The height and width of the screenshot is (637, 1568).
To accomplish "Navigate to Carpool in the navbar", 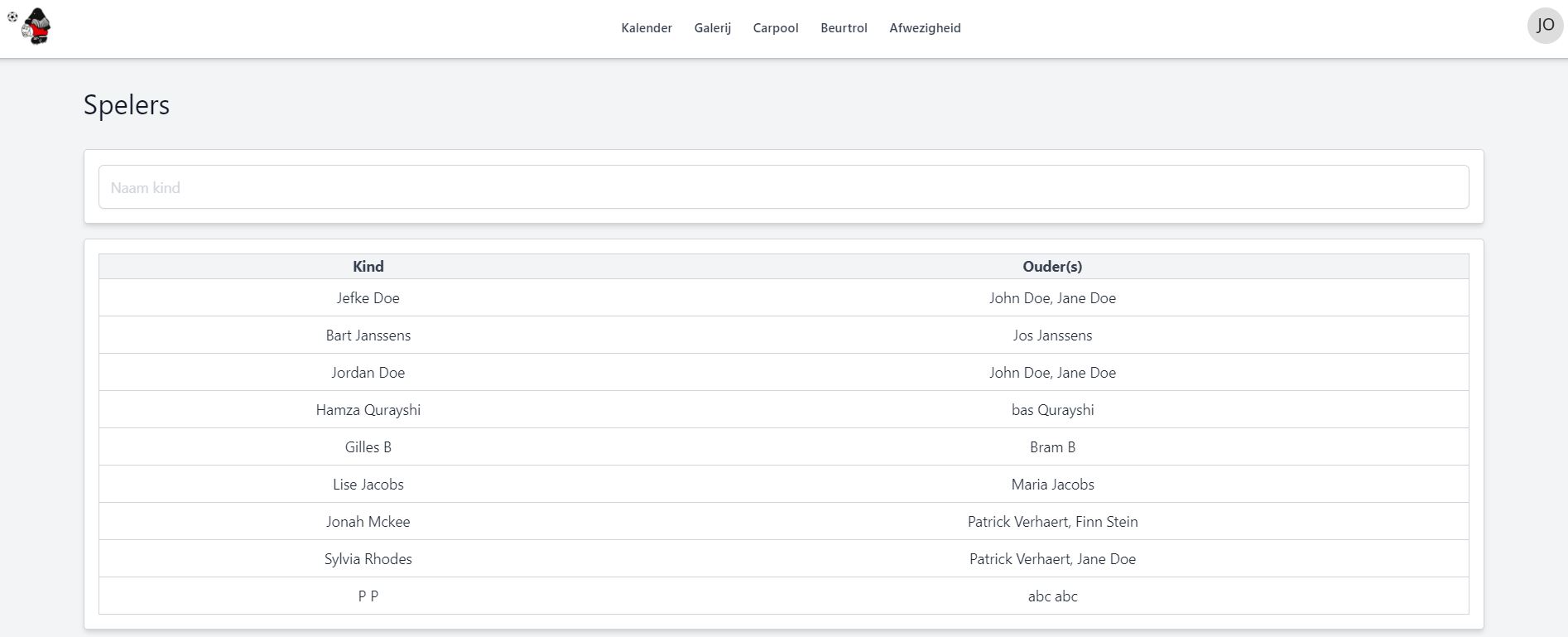I will (x=775, y=28).
